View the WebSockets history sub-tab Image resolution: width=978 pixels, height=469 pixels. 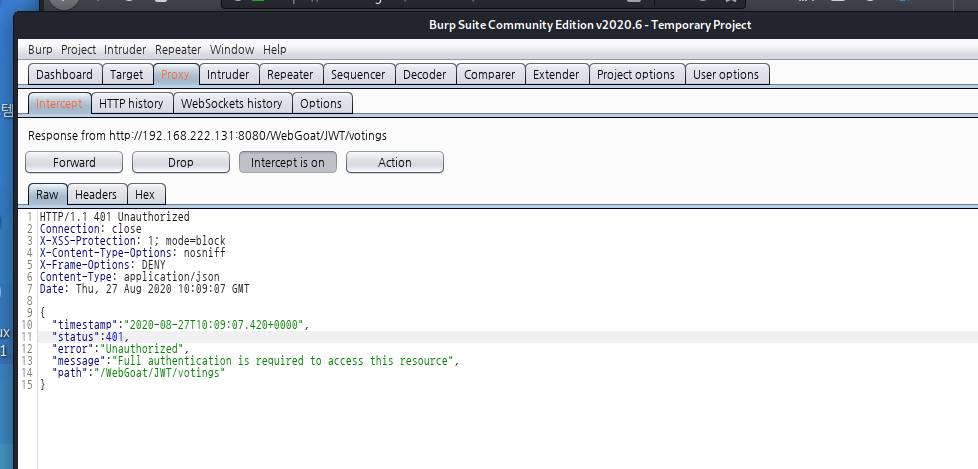click(231, 104)
